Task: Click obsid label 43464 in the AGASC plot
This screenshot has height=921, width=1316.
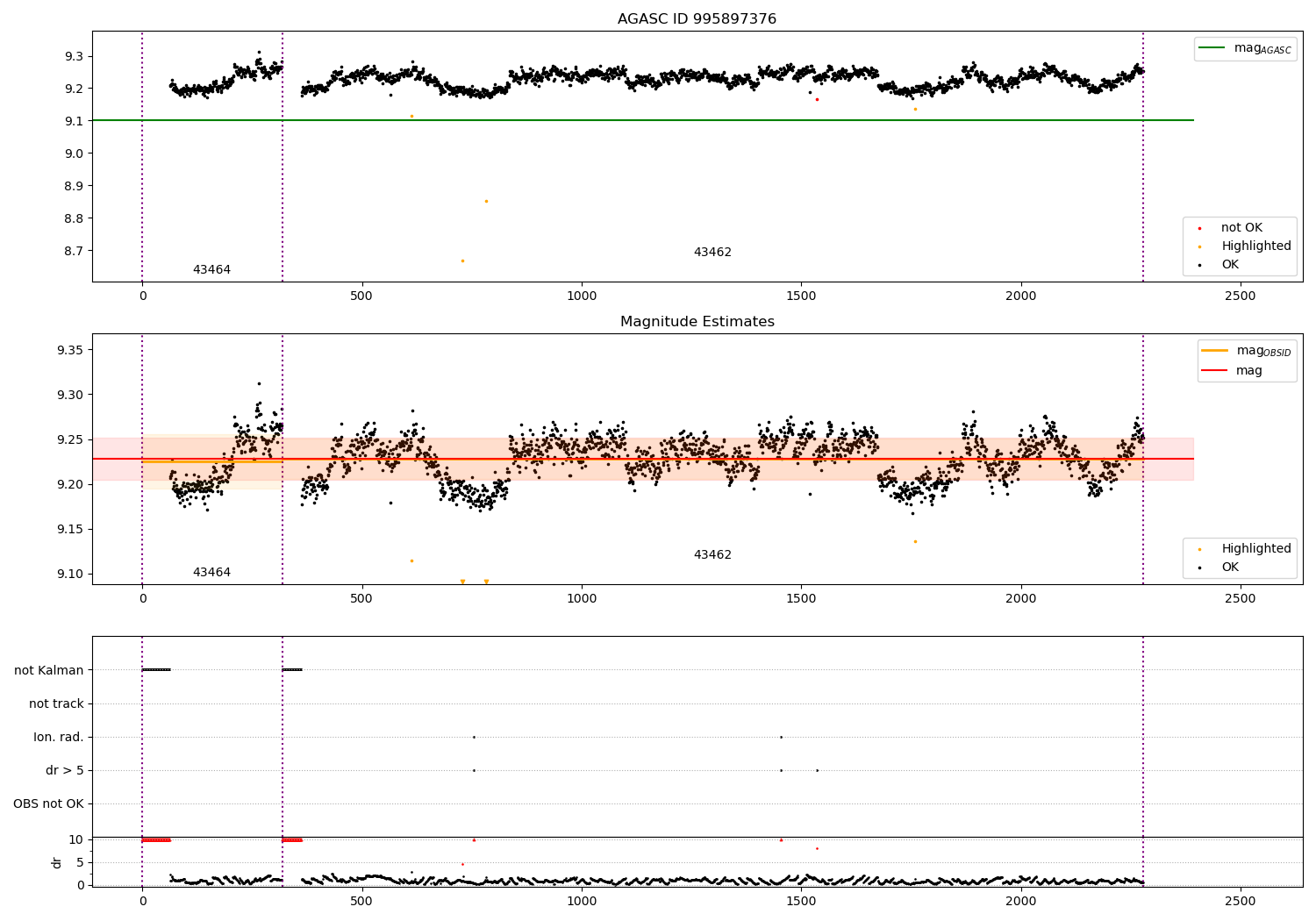Action: coord(211,270)
